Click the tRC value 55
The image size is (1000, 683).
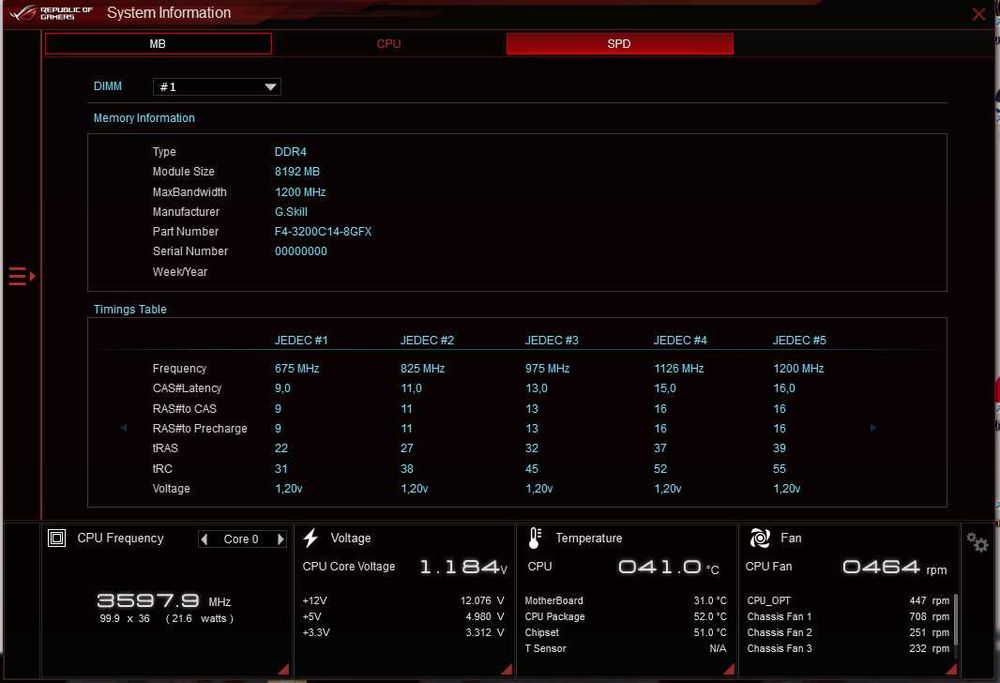(x=779, y=469)
